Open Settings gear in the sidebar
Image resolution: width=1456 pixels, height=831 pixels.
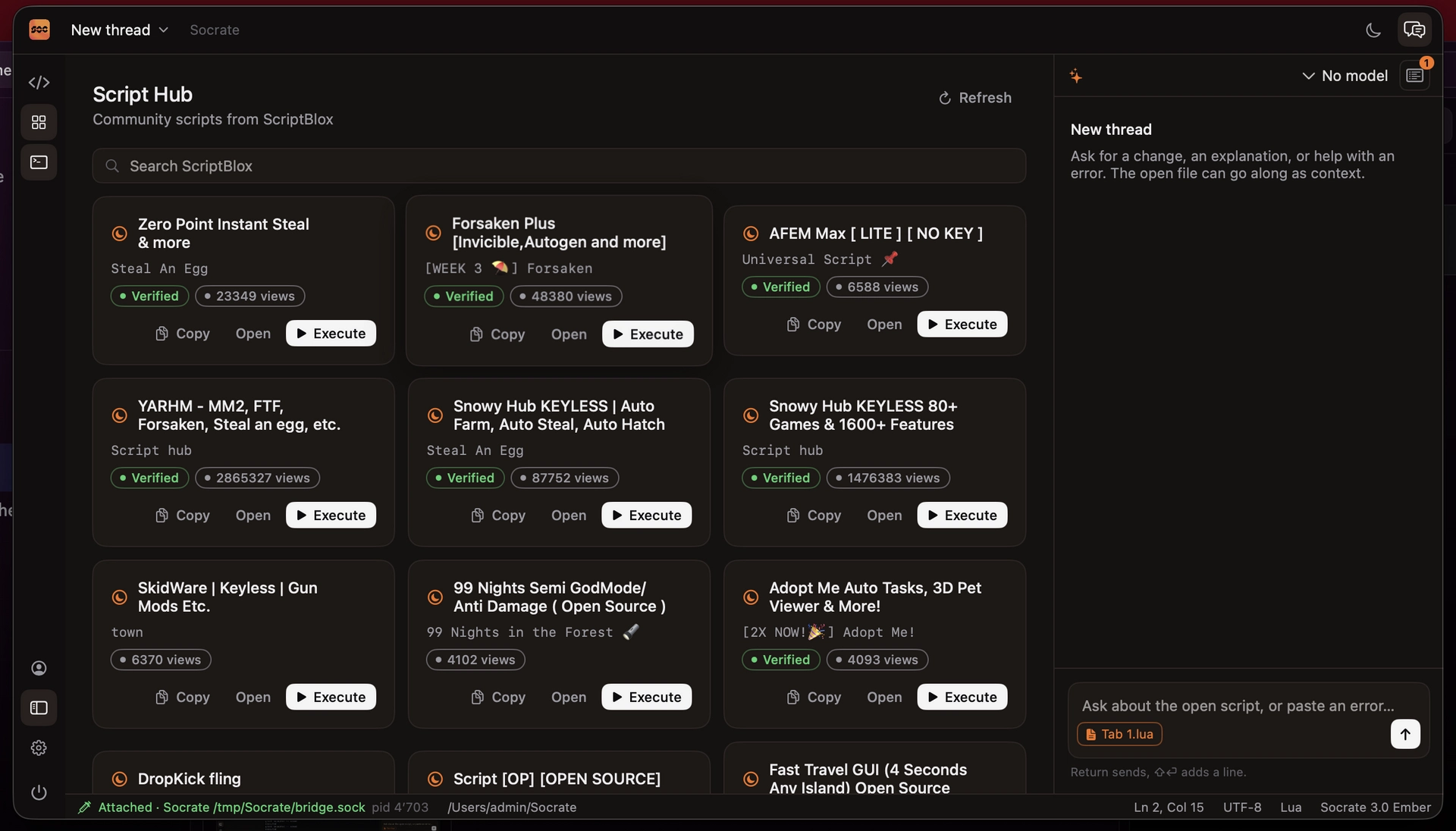[x=39, y=748]
